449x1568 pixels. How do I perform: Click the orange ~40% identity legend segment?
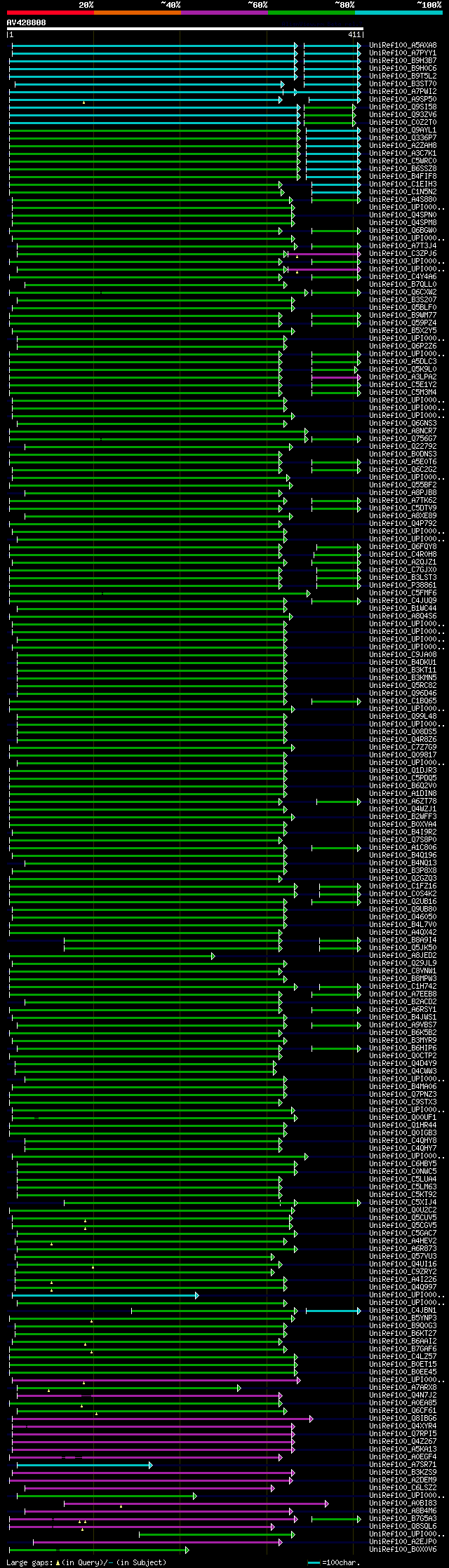point(138,13)
